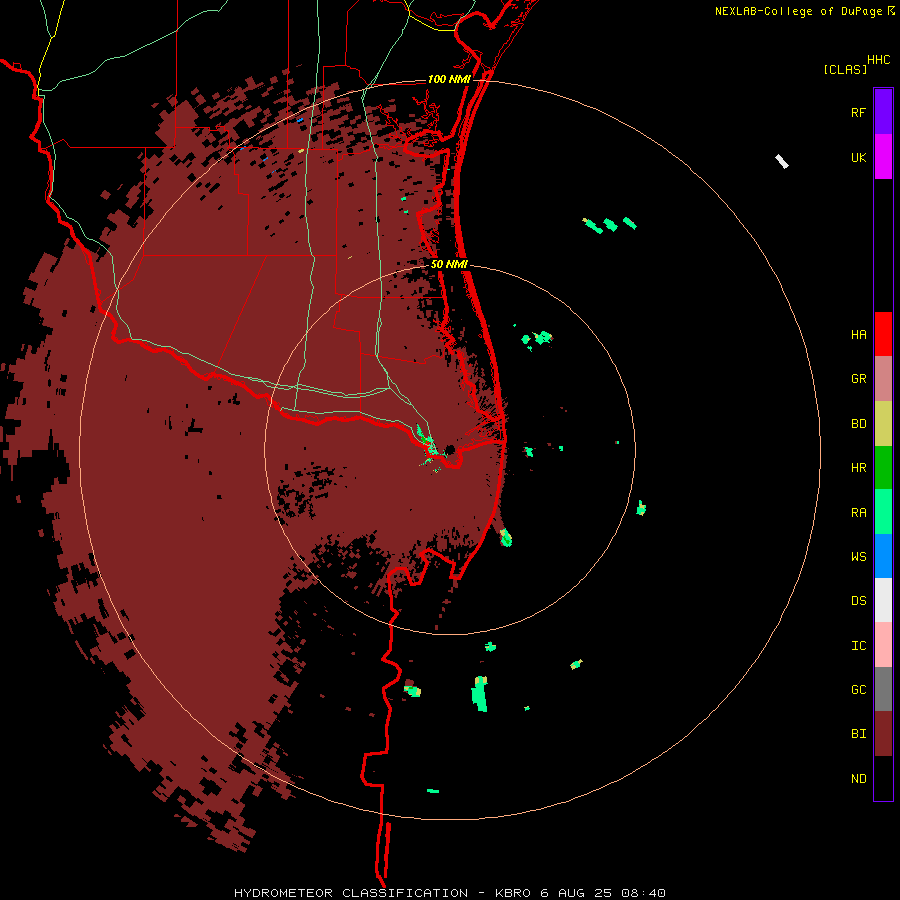Click the purple RF legend color swatch

(x=883, y=112)
